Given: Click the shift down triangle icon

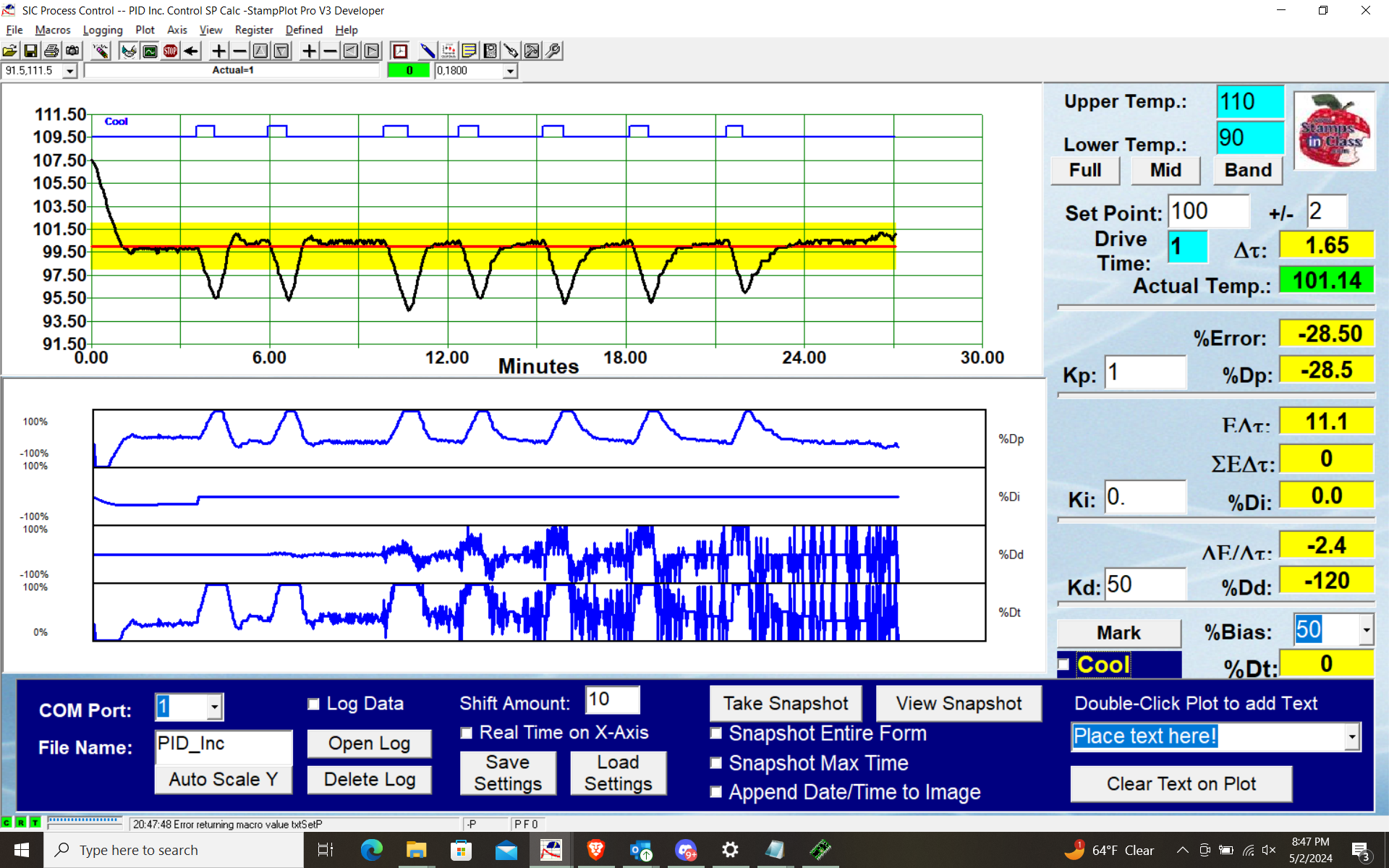Looking at the screenshot, I should pos(281,51).
